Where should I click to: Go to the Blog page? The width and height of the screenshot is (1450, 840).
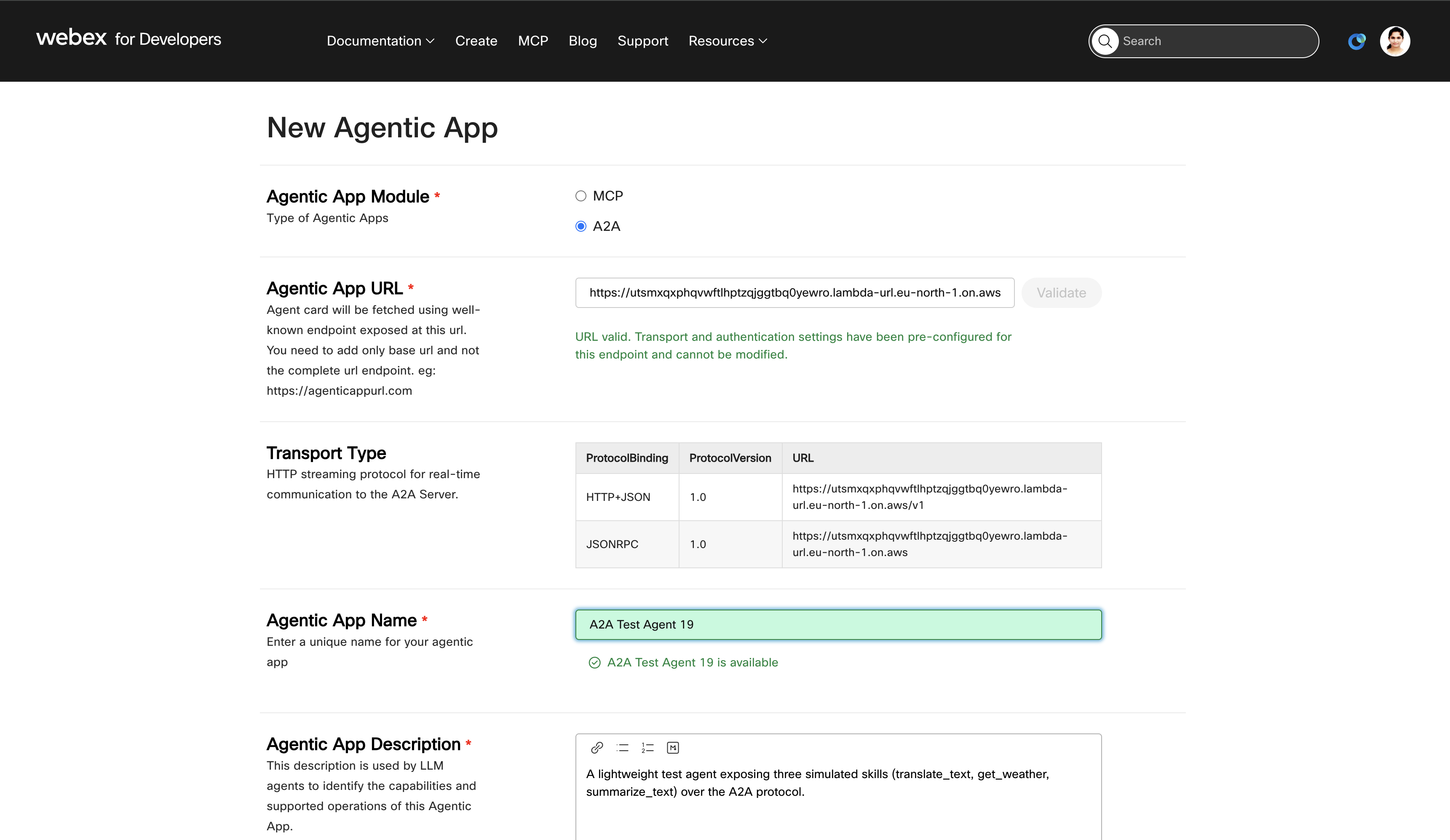pos(582,41)
